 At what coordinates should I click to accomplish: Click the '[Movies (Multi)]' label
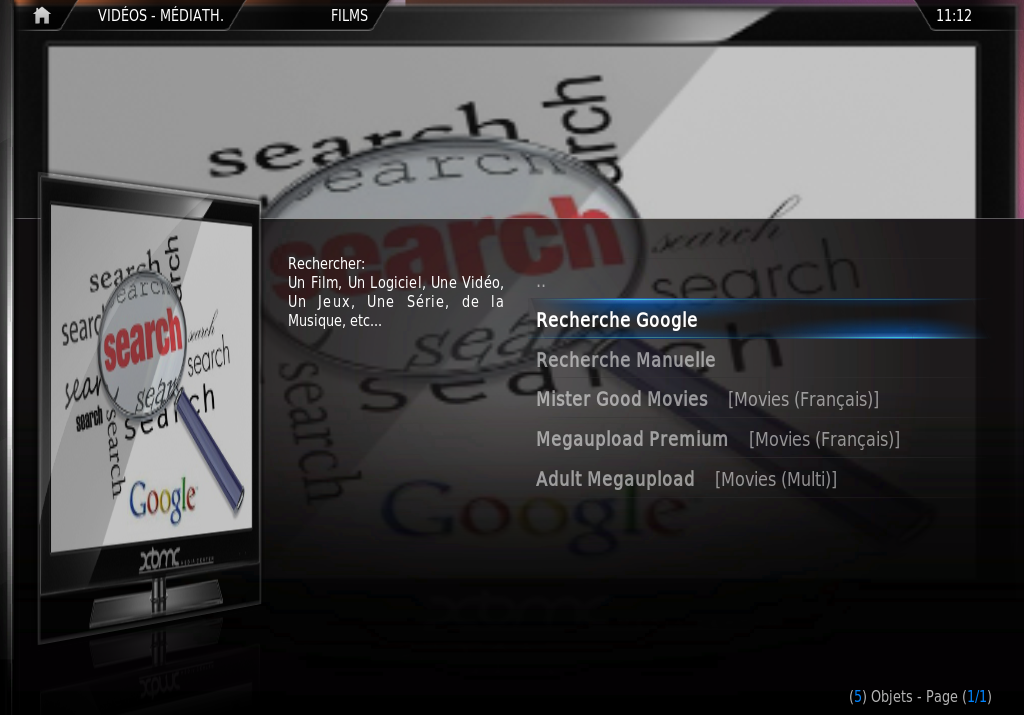pyautogui.click(x=776, y=480)
